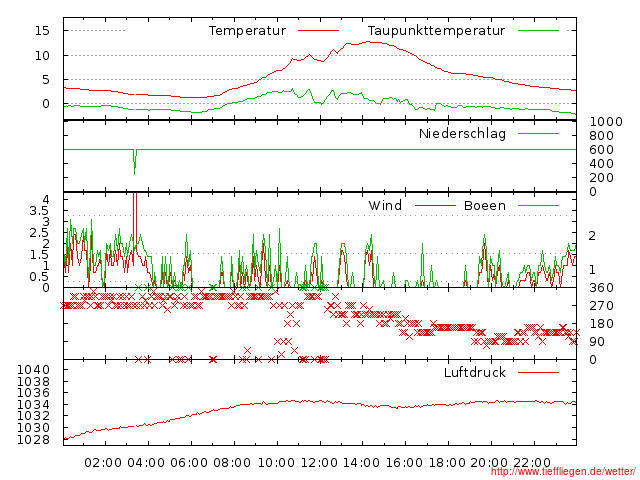Click the red Wind legend line

tap(435, 205)
